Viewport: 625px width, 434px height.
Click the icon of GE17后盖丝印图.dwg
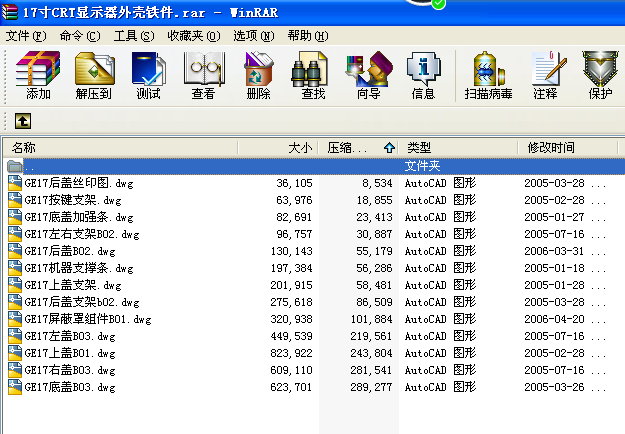point(15,183)
